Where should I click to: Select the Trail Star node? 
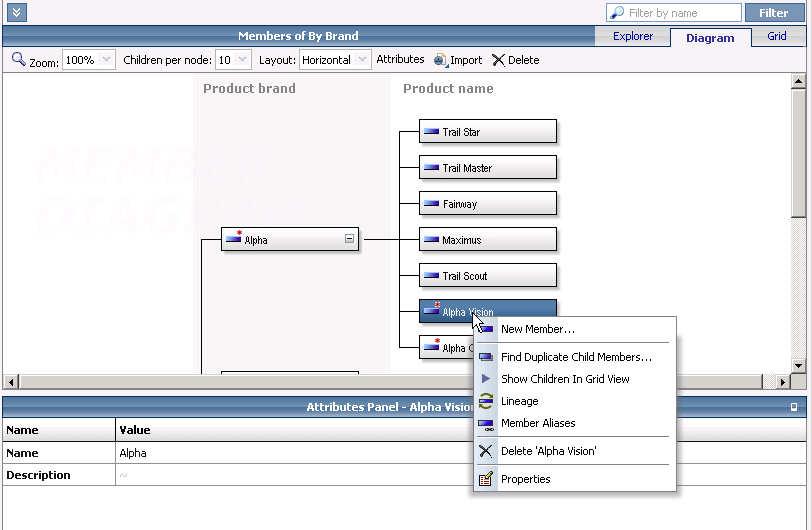click(488, 132)
